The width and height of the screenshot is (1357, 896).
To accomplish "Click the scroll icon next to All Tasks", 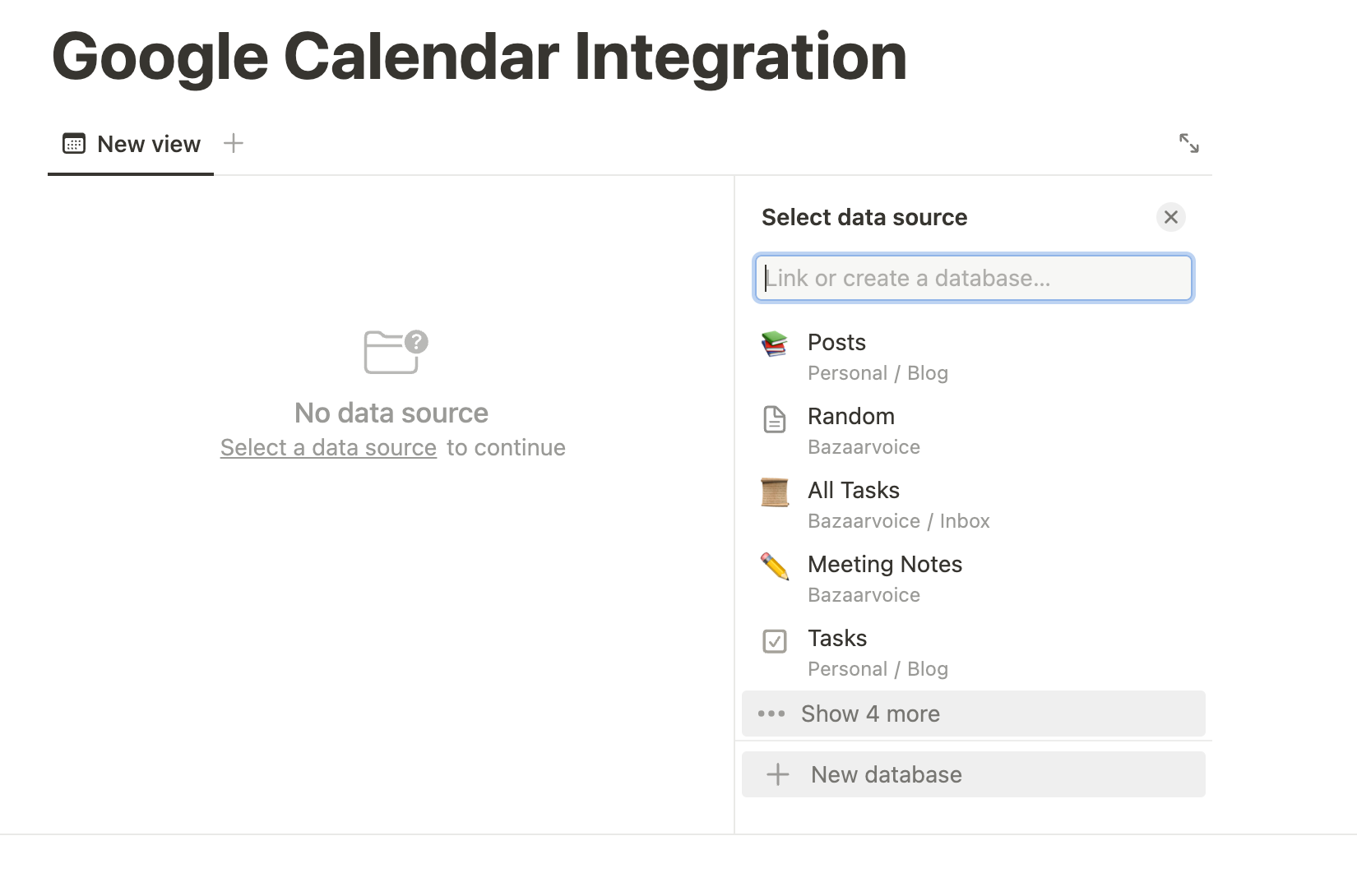I will pyautogui.click(x=774, y=492).
